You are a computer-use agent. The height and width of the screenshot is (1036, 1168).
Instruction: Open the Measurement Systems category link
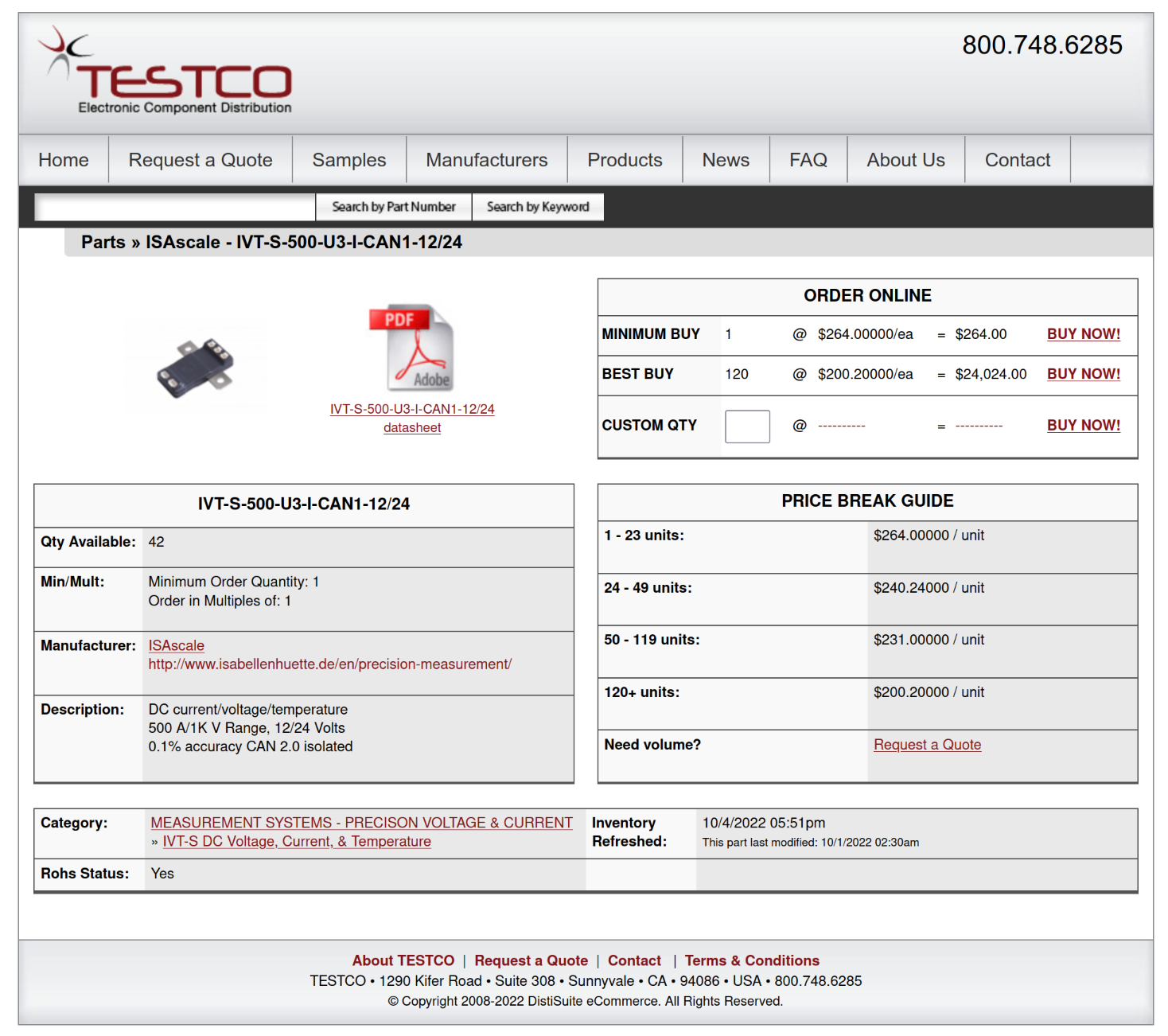(x=361, y=823)
